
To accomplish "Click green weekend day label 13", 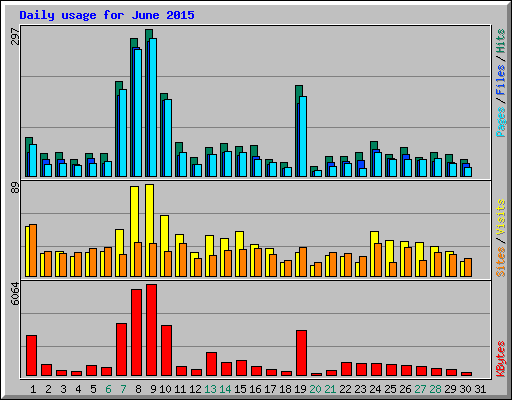I will (210, 389).
